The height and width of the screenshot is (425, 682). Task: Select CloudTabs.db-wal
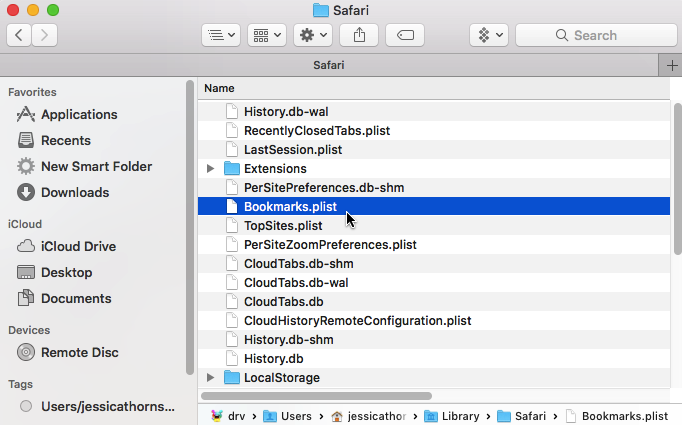434,283
